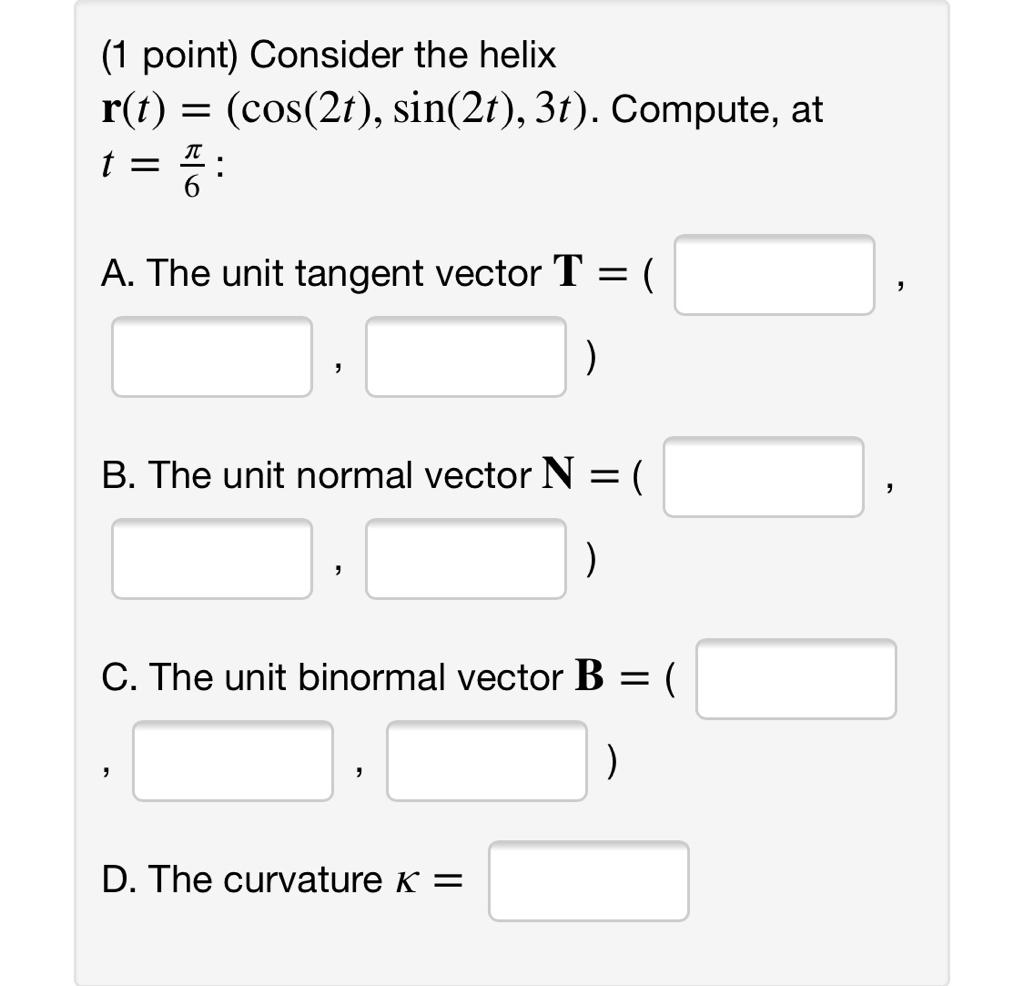Click the third unit tangent vector T input field

point(464,356)
